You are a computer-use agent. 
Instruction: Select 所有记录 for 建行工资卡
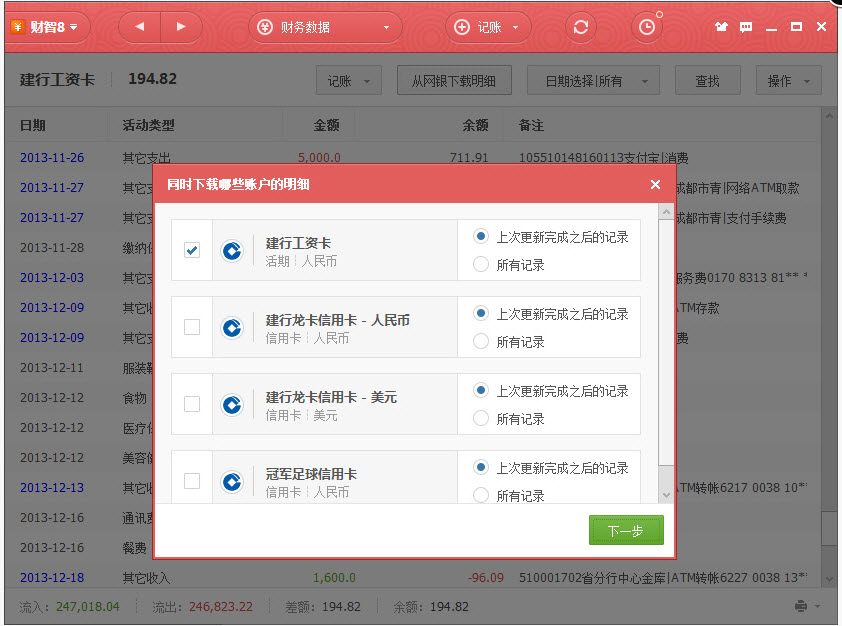tap(481, 265)
